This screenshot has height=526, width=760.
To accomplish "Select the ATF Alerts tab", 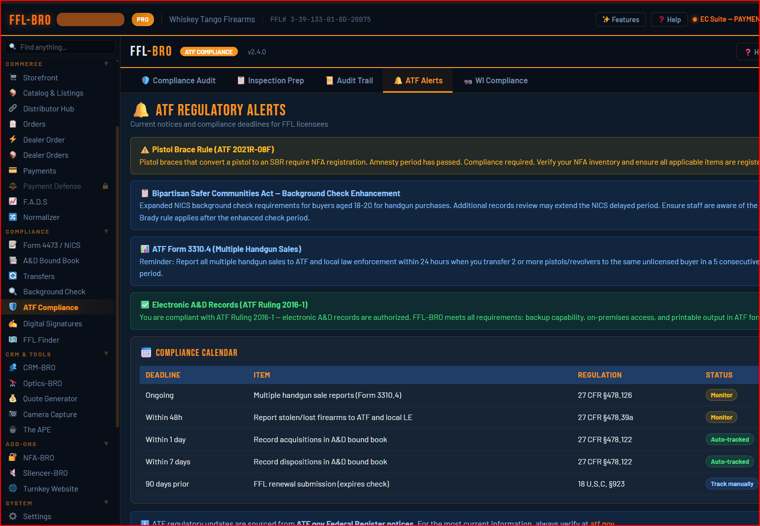I will (x=418, y=80).
